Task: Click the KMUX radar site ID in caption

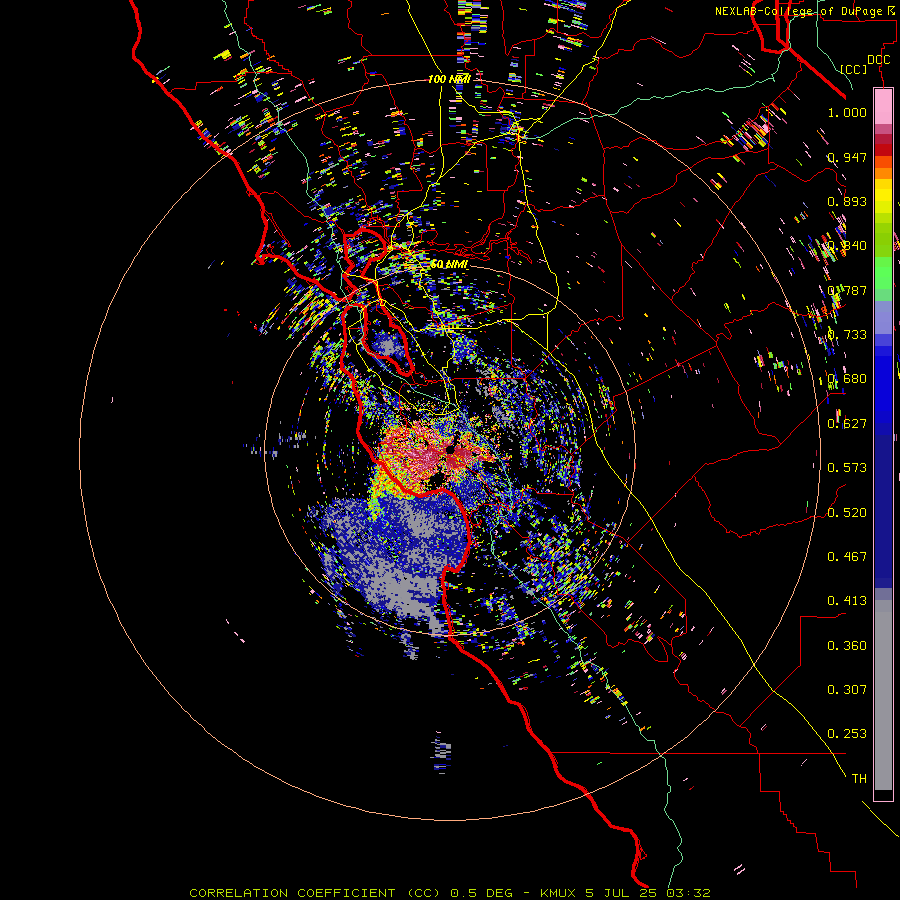Action: click(x=558, y=893)
